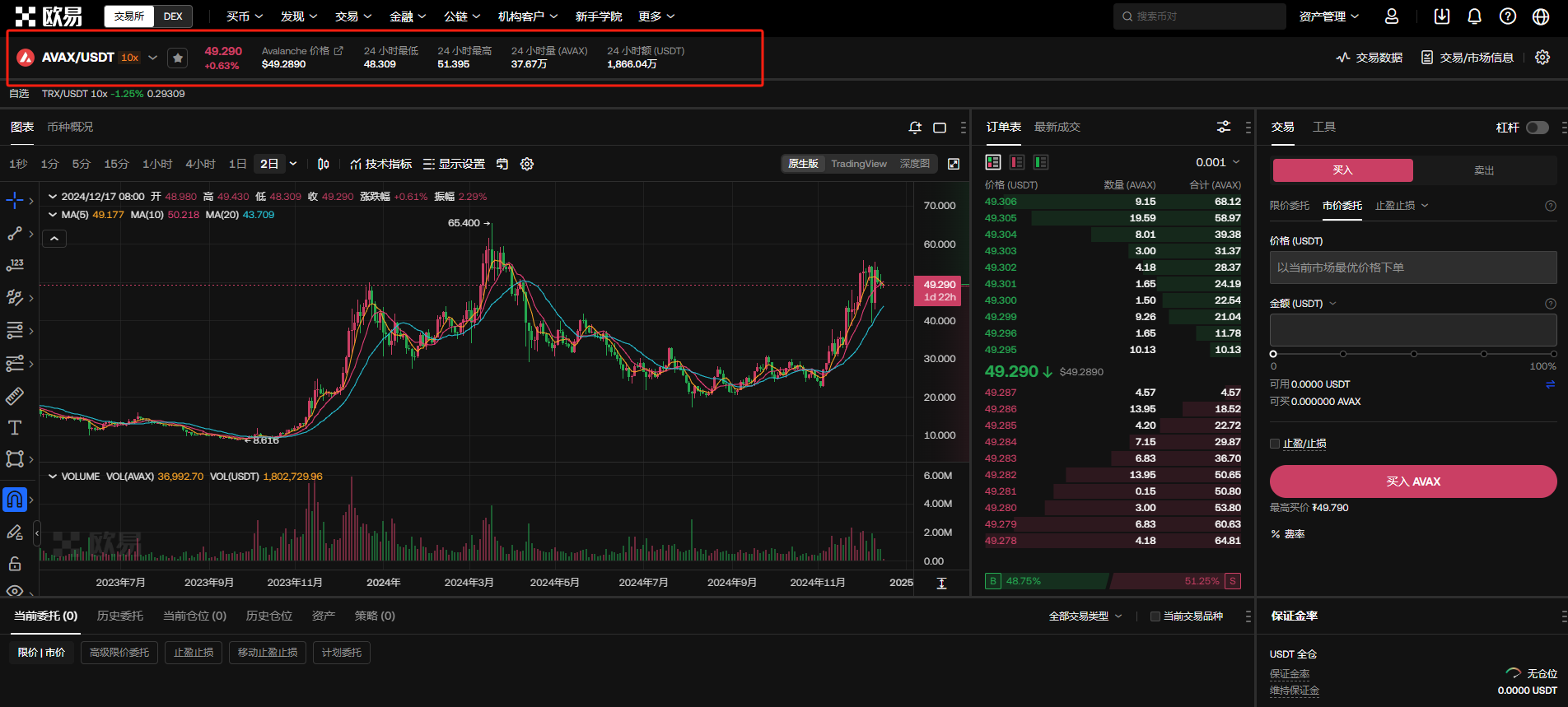Open chart settings gear icon
The image size is (1568, 707).
point(527,164)
